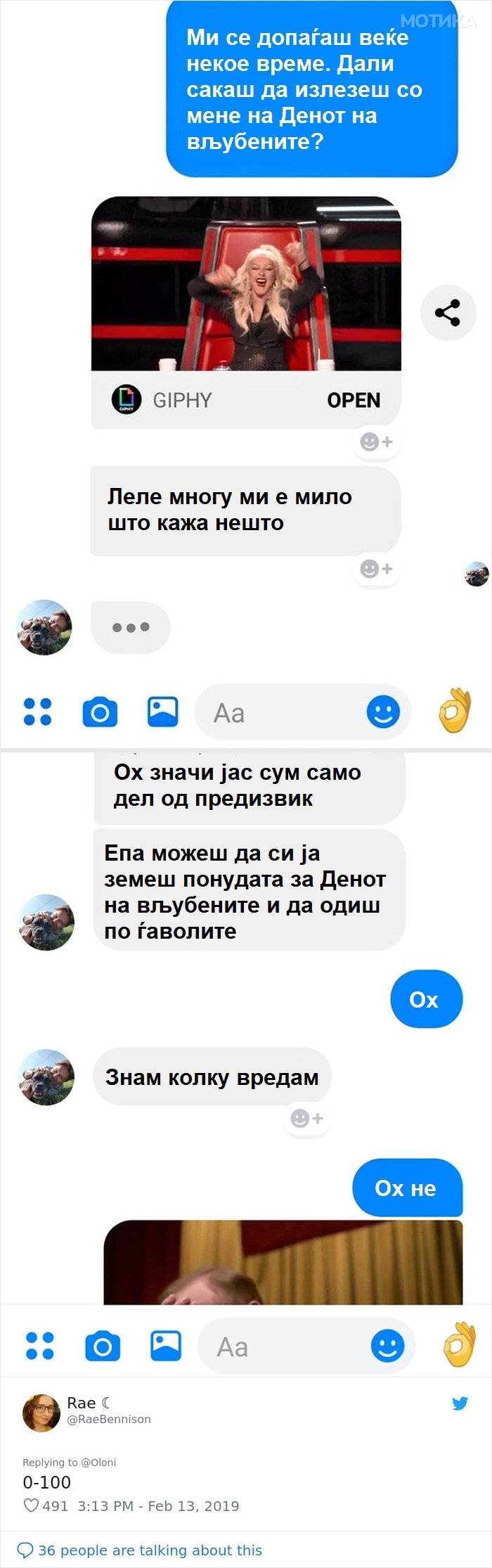Viewport: 492px width, 1568px height.
Task: Click the Christina Aguilera GIF thumbnail
Action: (x=246, y=283)
